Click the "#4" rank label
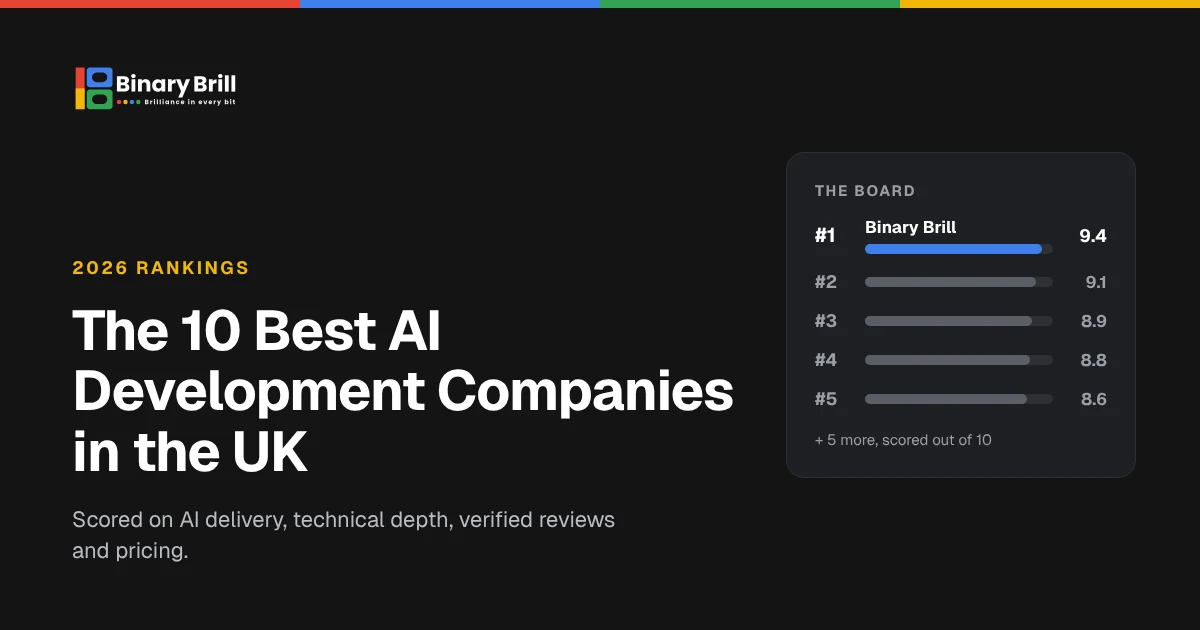This screenshot has width=1200, height=630. [826, 360]
